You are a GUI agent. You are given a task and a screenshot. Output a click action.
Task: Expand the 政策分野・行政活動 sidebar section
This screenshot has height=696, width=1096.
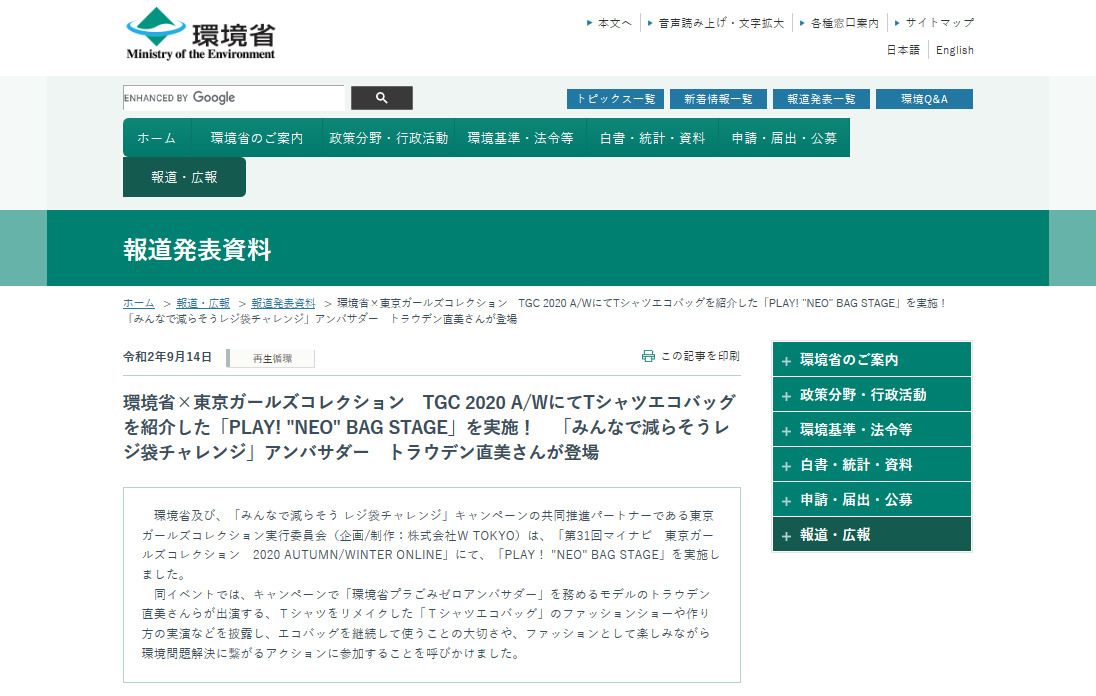[x=787, y=396]
